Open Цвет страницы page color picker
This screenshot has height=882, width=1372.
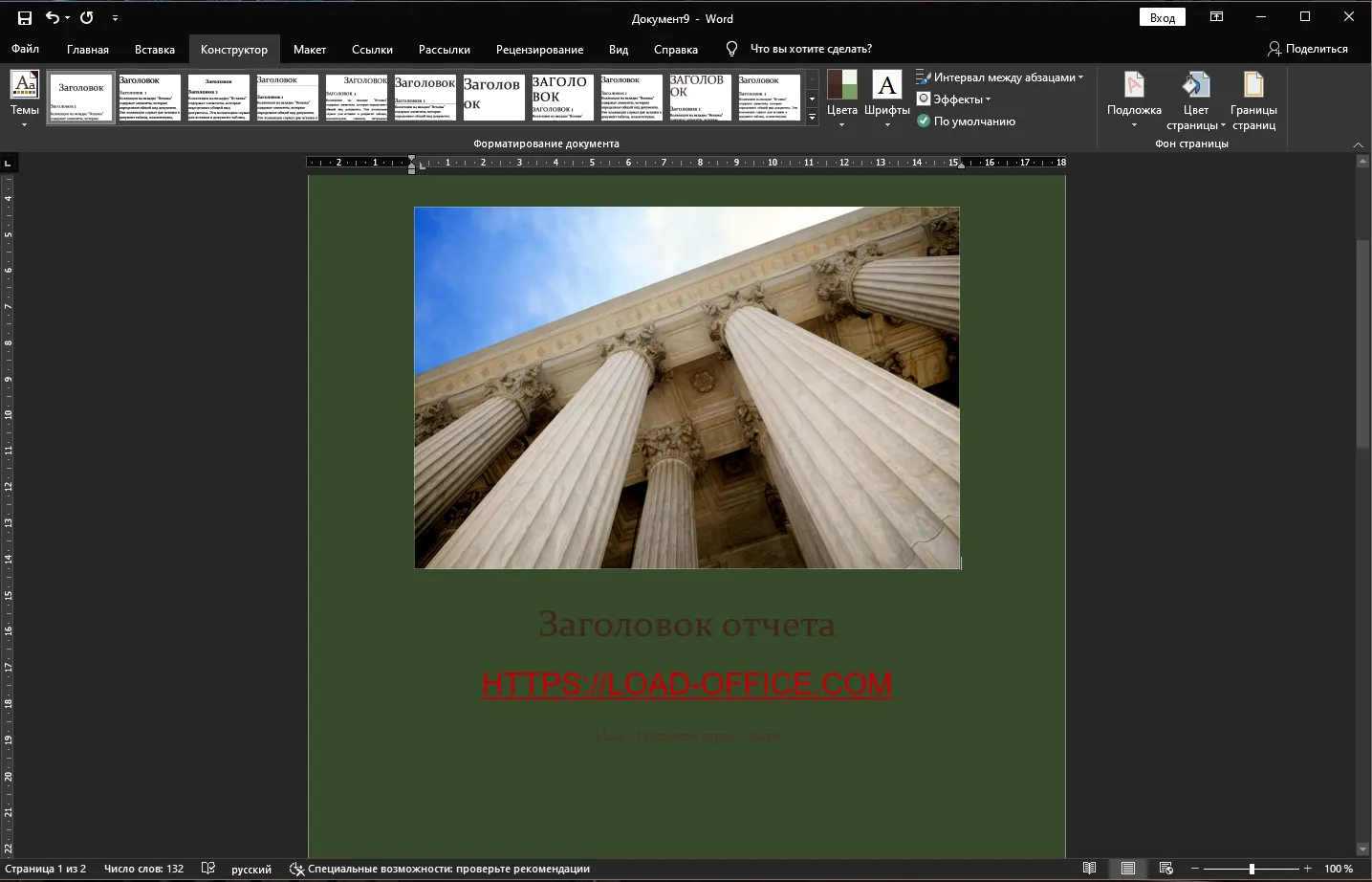coord(1195,99)
